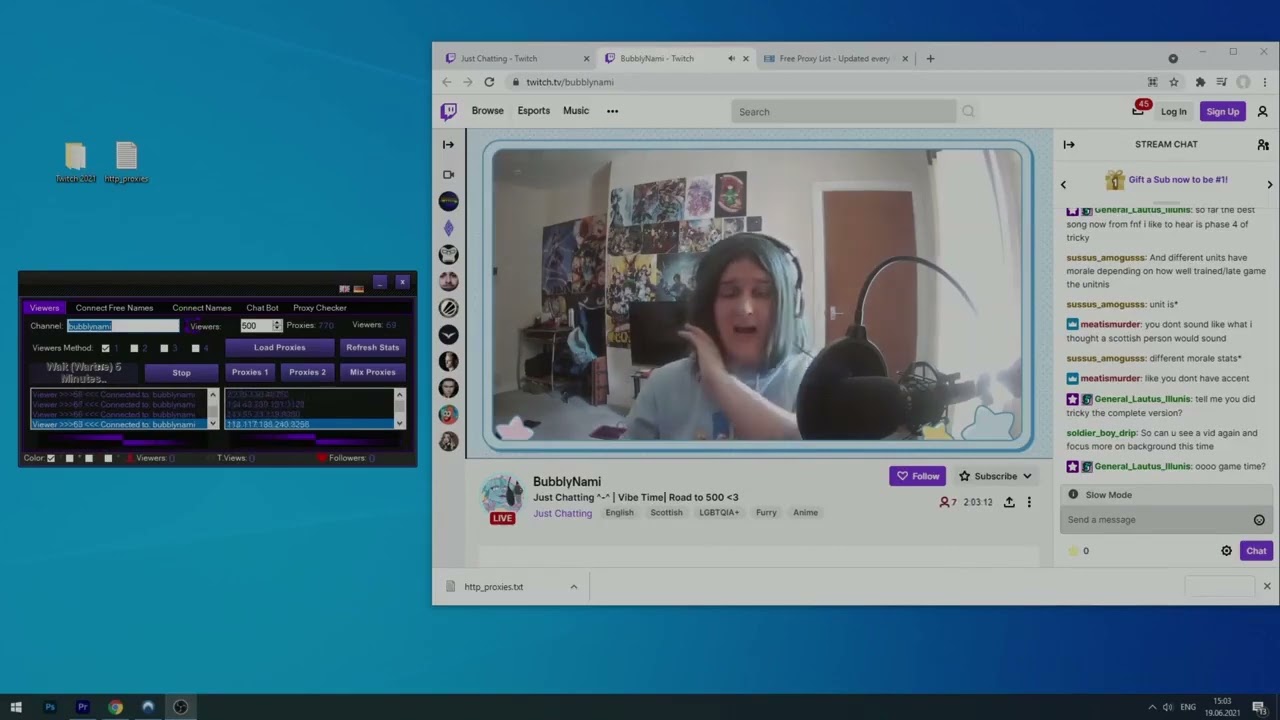Viewport: 1280px width, 720px height.
Task: Open the Chat Bot tab
Action: click(x=262, y=308)
